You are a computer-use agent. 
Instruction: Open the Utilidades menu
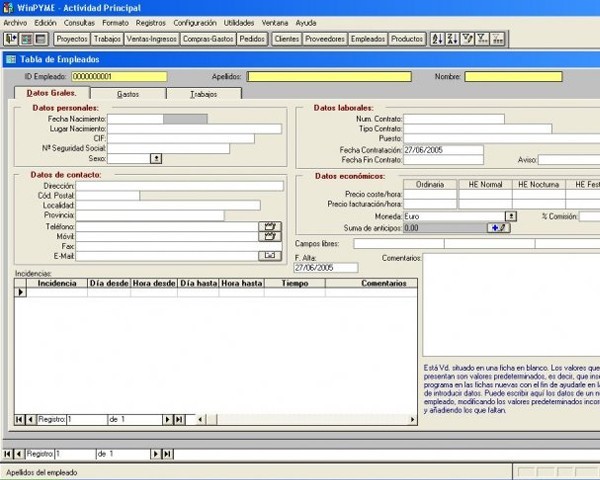click(x=239, y=23)
